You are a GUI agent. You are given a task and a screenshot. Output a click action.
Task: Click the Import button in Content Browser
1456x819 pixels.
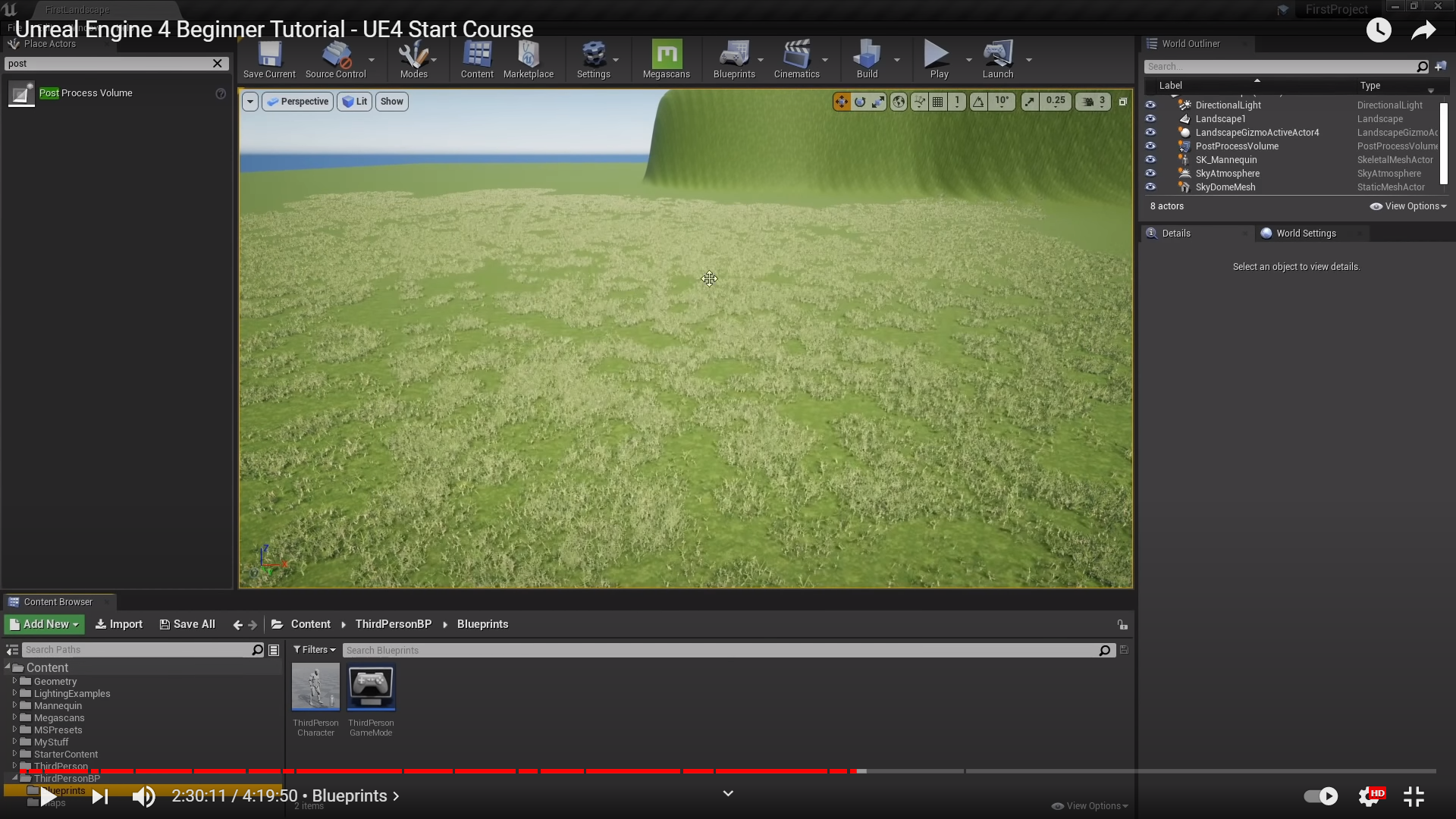click(118, 624)
